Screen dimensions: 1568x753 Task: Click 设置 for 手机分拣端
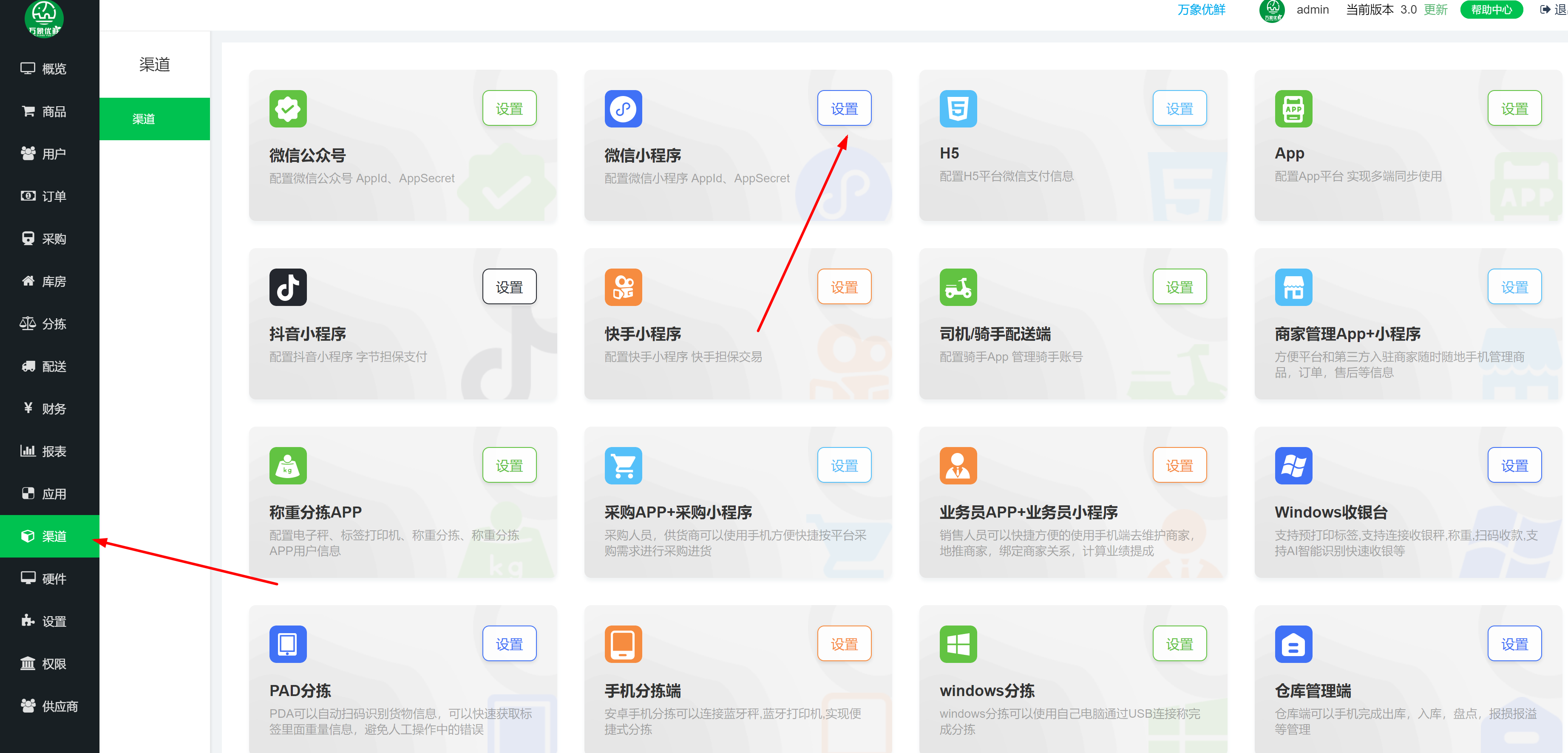point(844,643)
